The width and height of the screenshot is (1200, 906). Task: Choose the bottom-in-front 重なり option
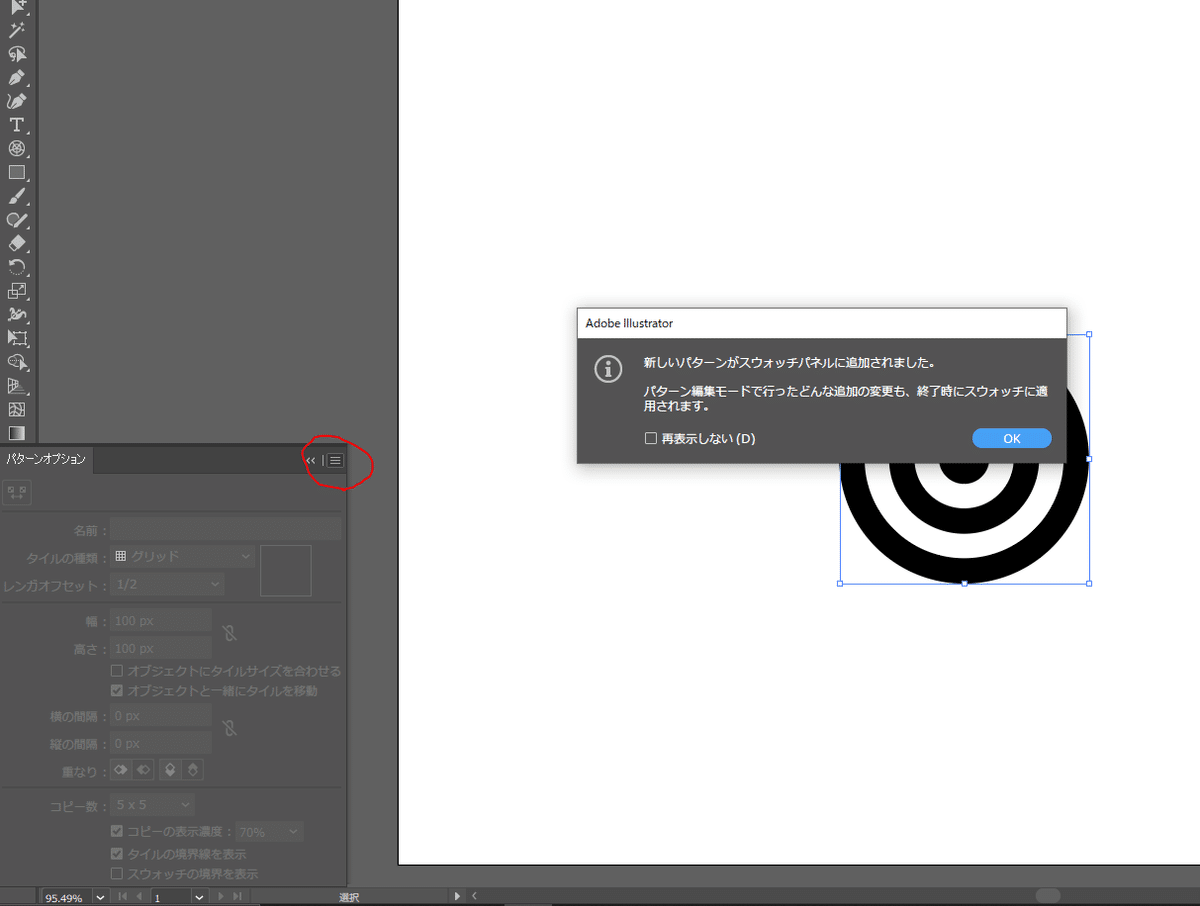(194, 770)
